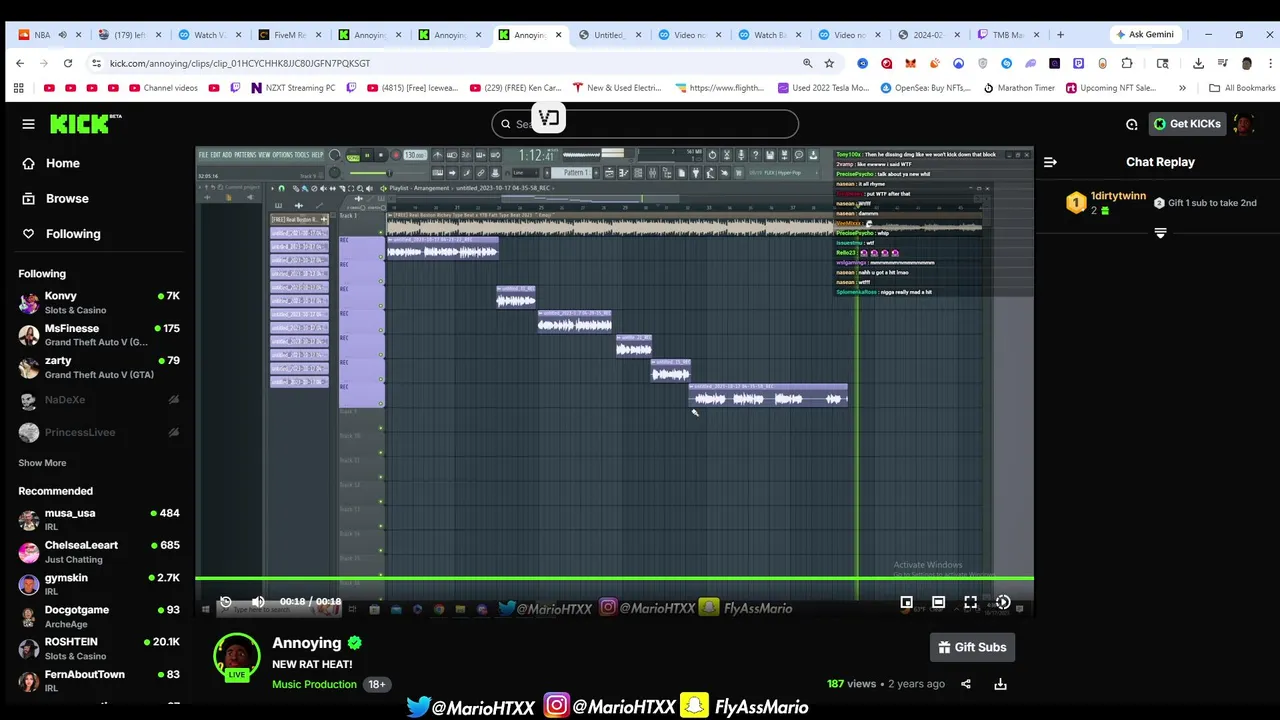Open Following in Kick sidebar
This screenshot has width=1280, height=720.
pyautogui.click(x=73, y=234)
